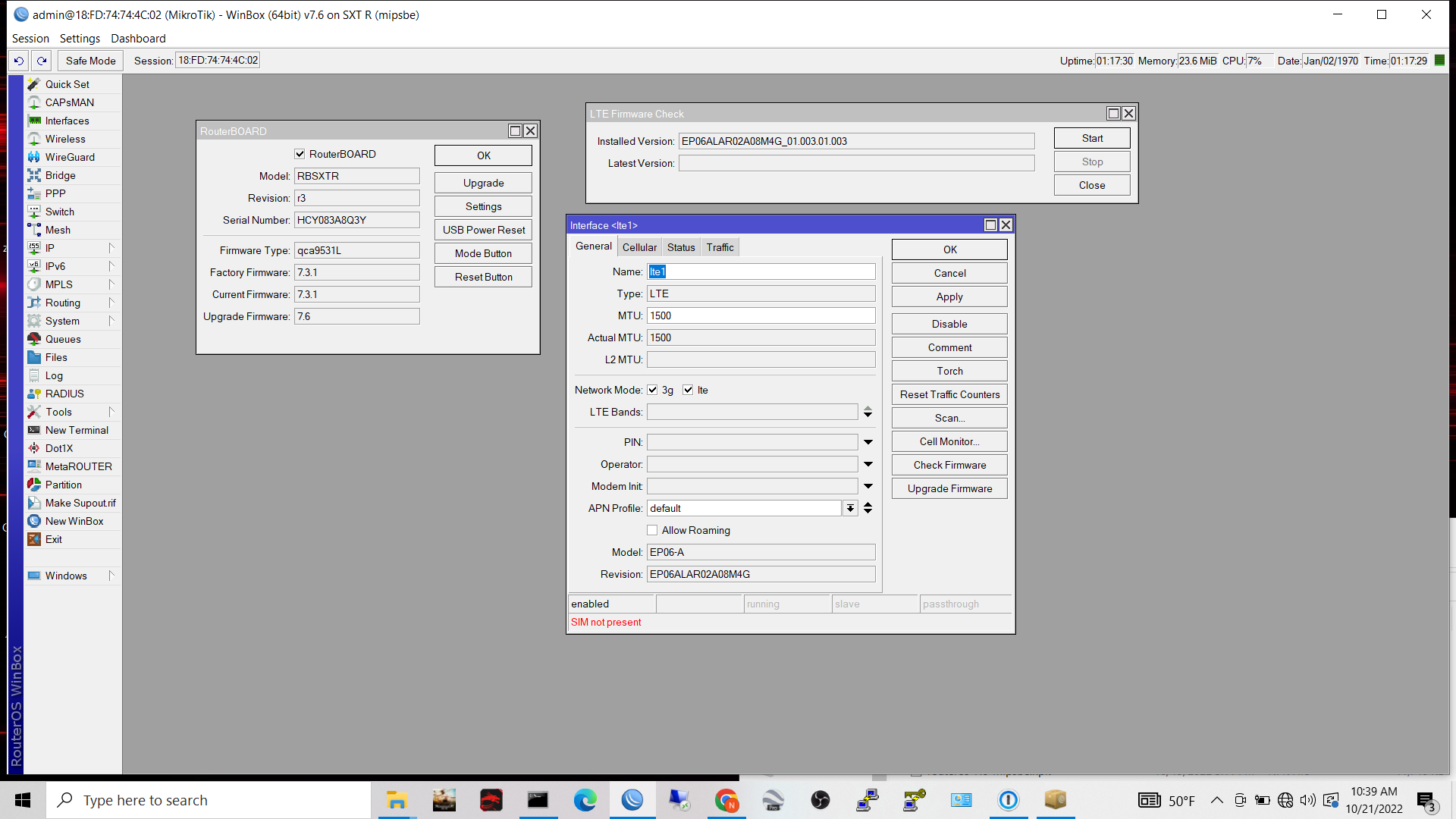Open the Session menu

click(x=31, y=38)
